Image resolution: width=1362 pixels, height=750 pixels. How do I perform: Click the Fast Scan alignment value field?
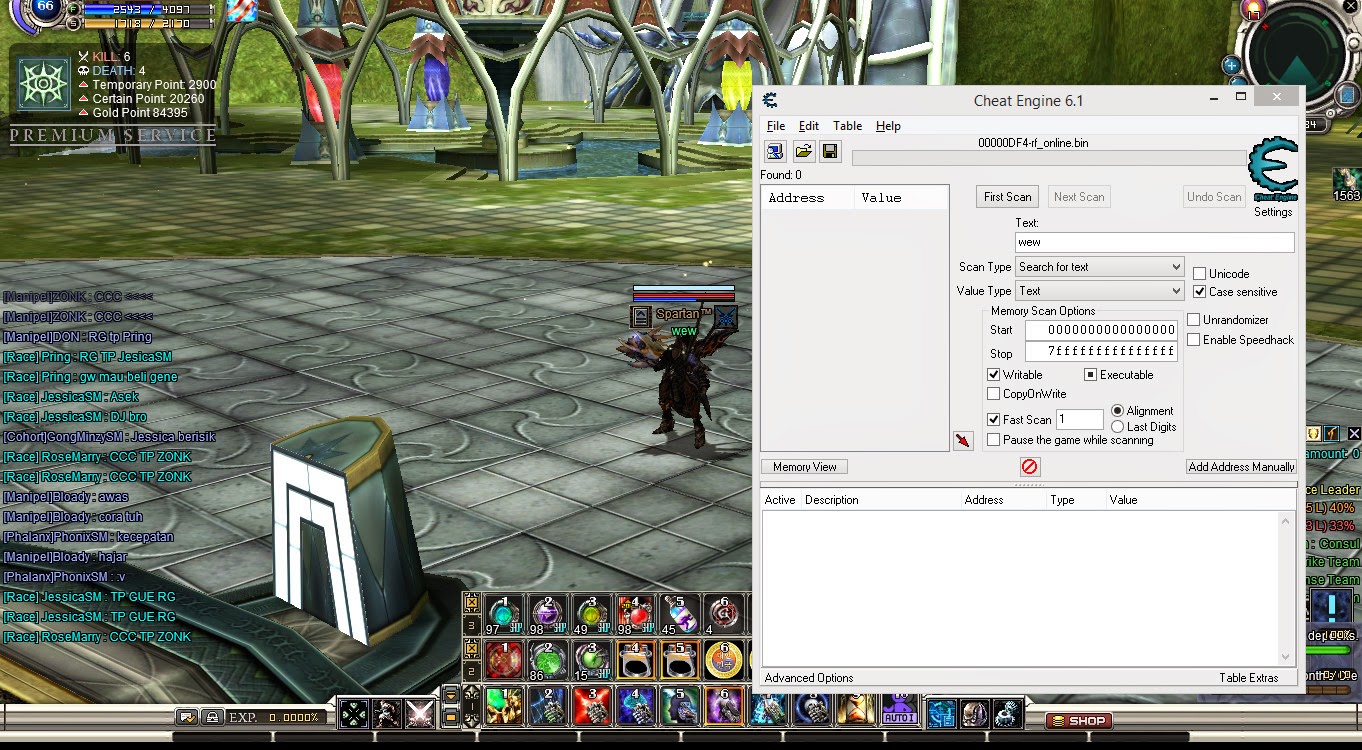pyautogui.click(x=1080, y=420)
